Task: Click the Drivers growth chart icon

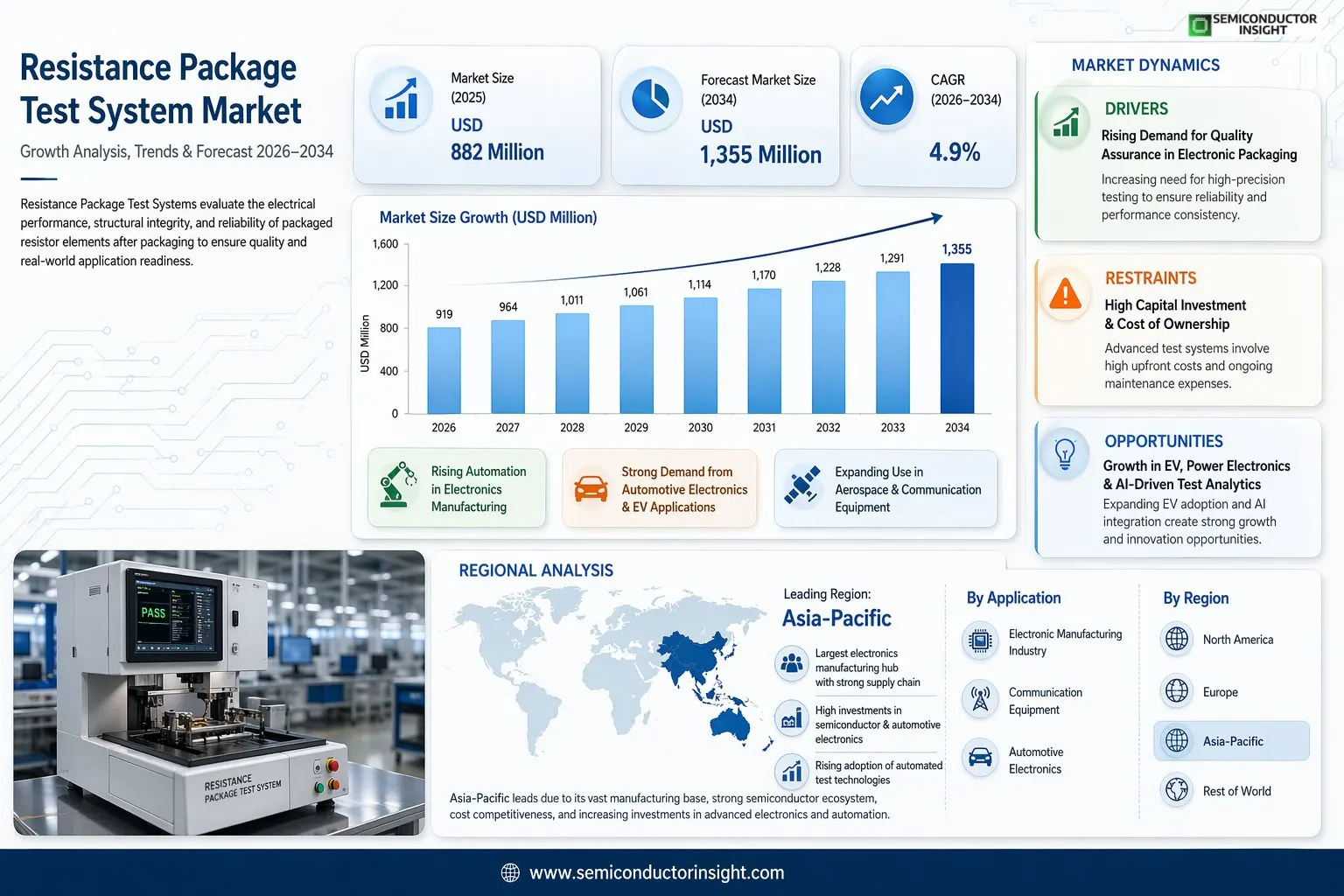Action: click(1065, 123)
